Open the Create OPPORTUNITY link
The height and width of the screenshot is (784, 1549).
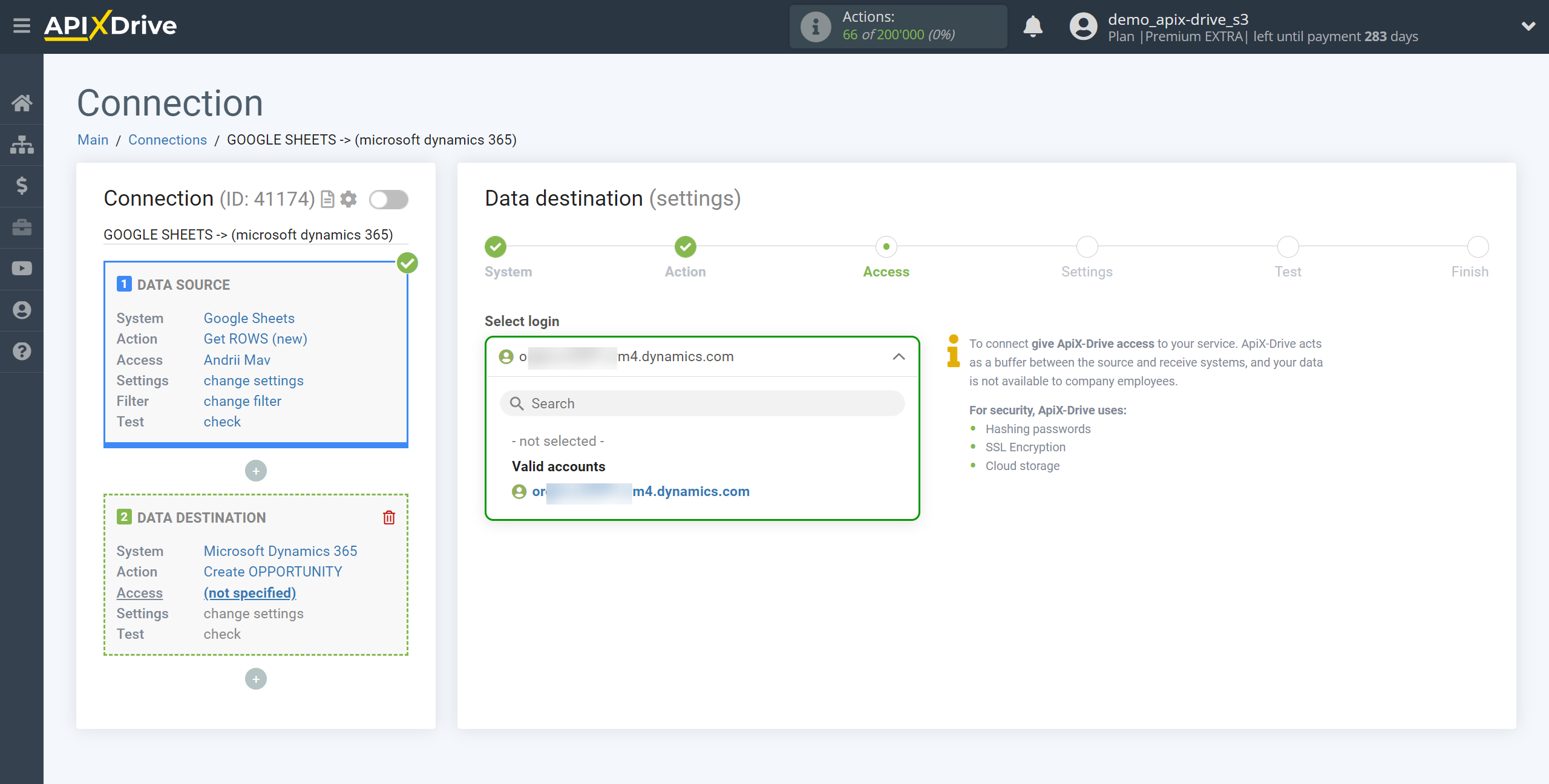point(273,572)
